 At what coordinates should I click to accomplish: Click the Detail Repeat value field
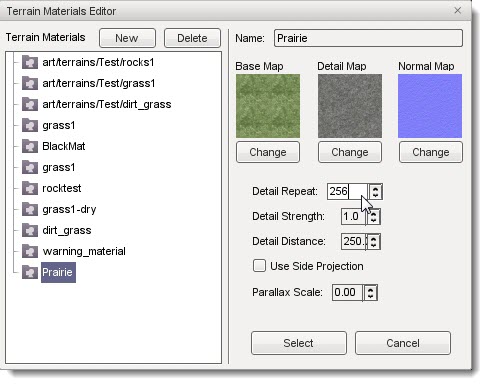click(x=347, y=191)
